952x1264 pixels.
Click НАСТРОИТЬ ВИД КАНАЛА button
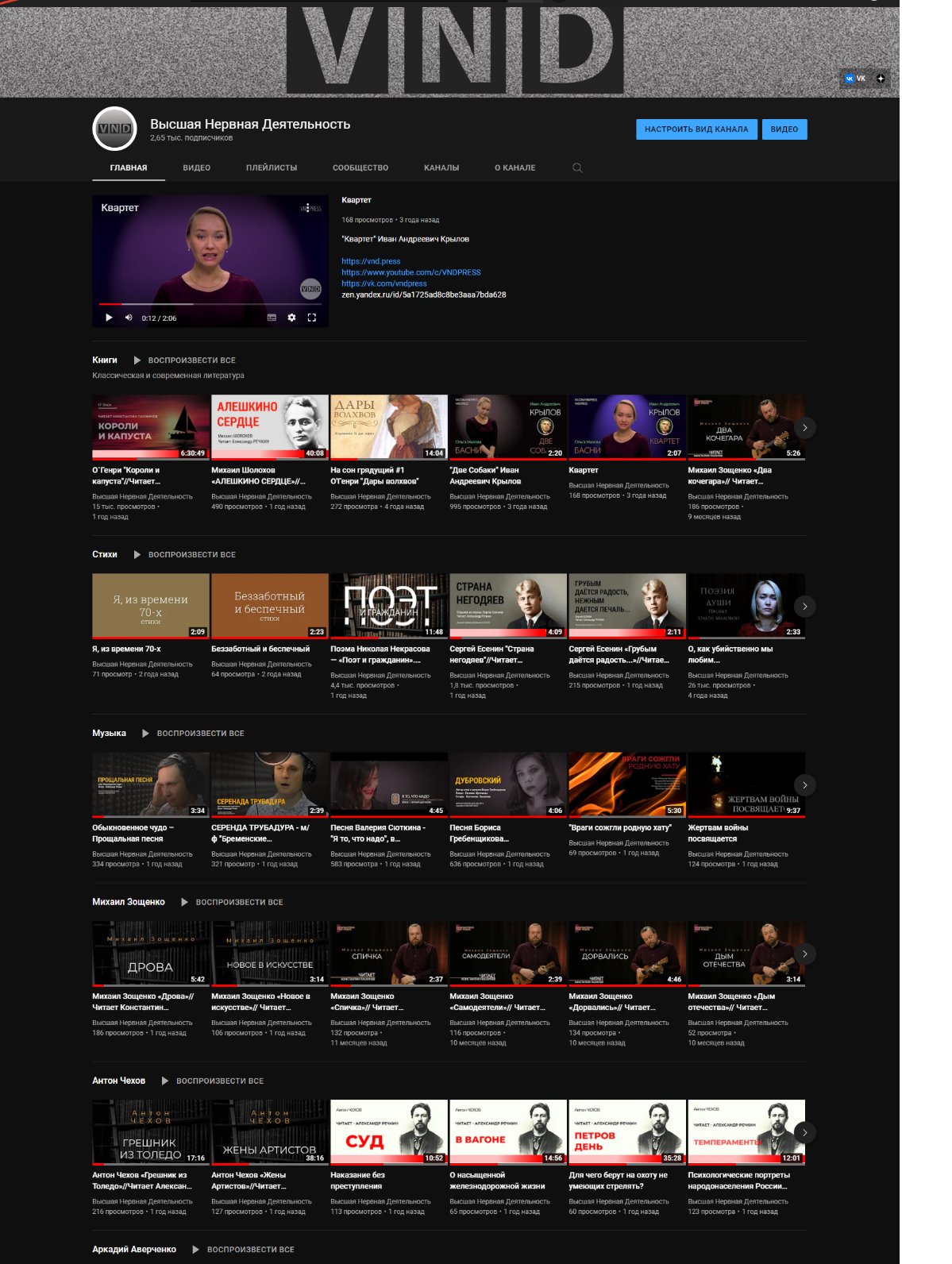click(696, 129)
